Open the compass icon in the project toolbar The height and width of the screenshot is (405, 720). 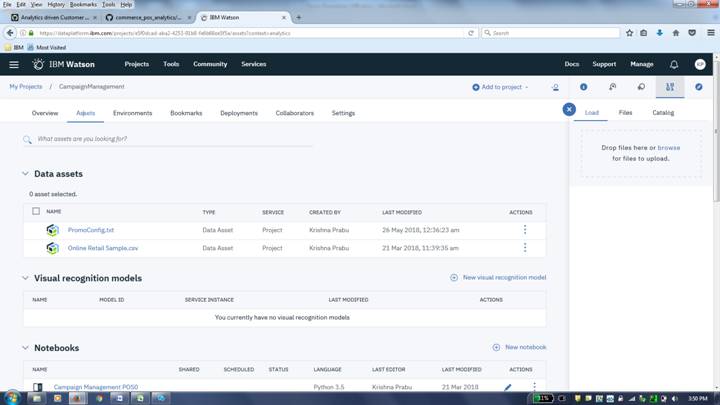tap(698, 87)
